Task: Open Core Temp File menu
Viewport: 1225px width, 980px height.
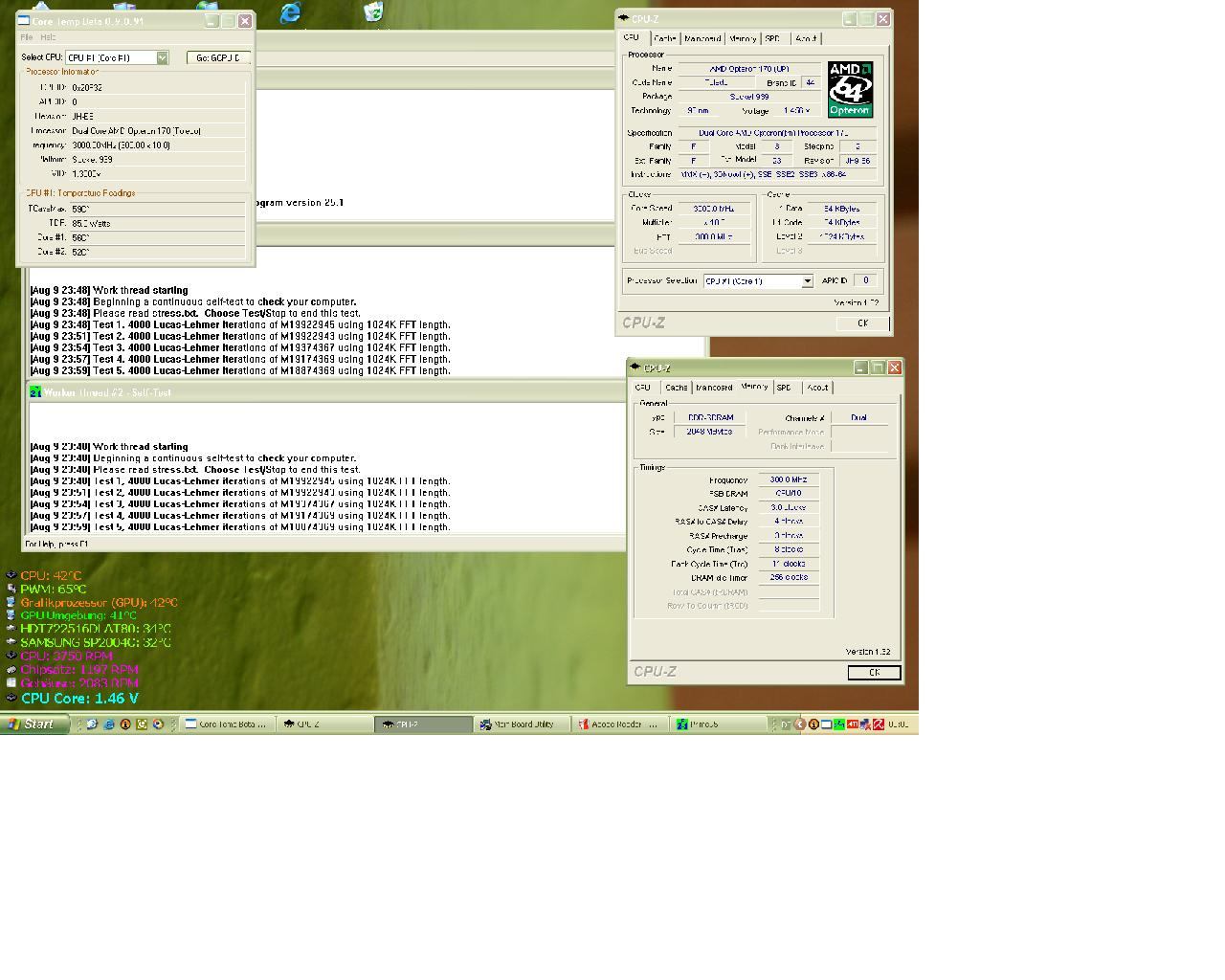Action: pos(27,37)
